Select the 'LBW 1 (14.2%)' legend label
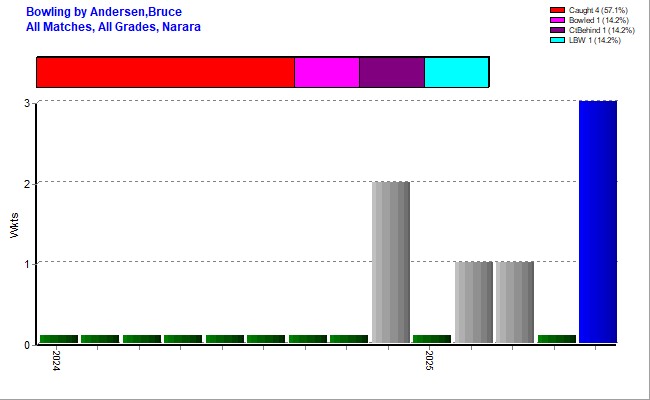The width and height of the screenshot is (650, 400). coord(594,40)
